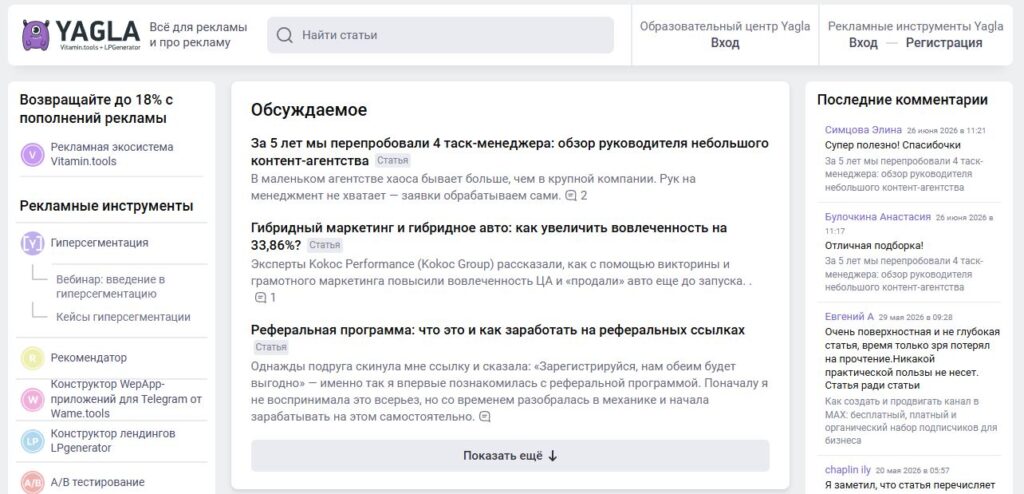Viewport: 1024px width, 494px height.
Task: Open the Регистрация link
Action: point(944,43)
